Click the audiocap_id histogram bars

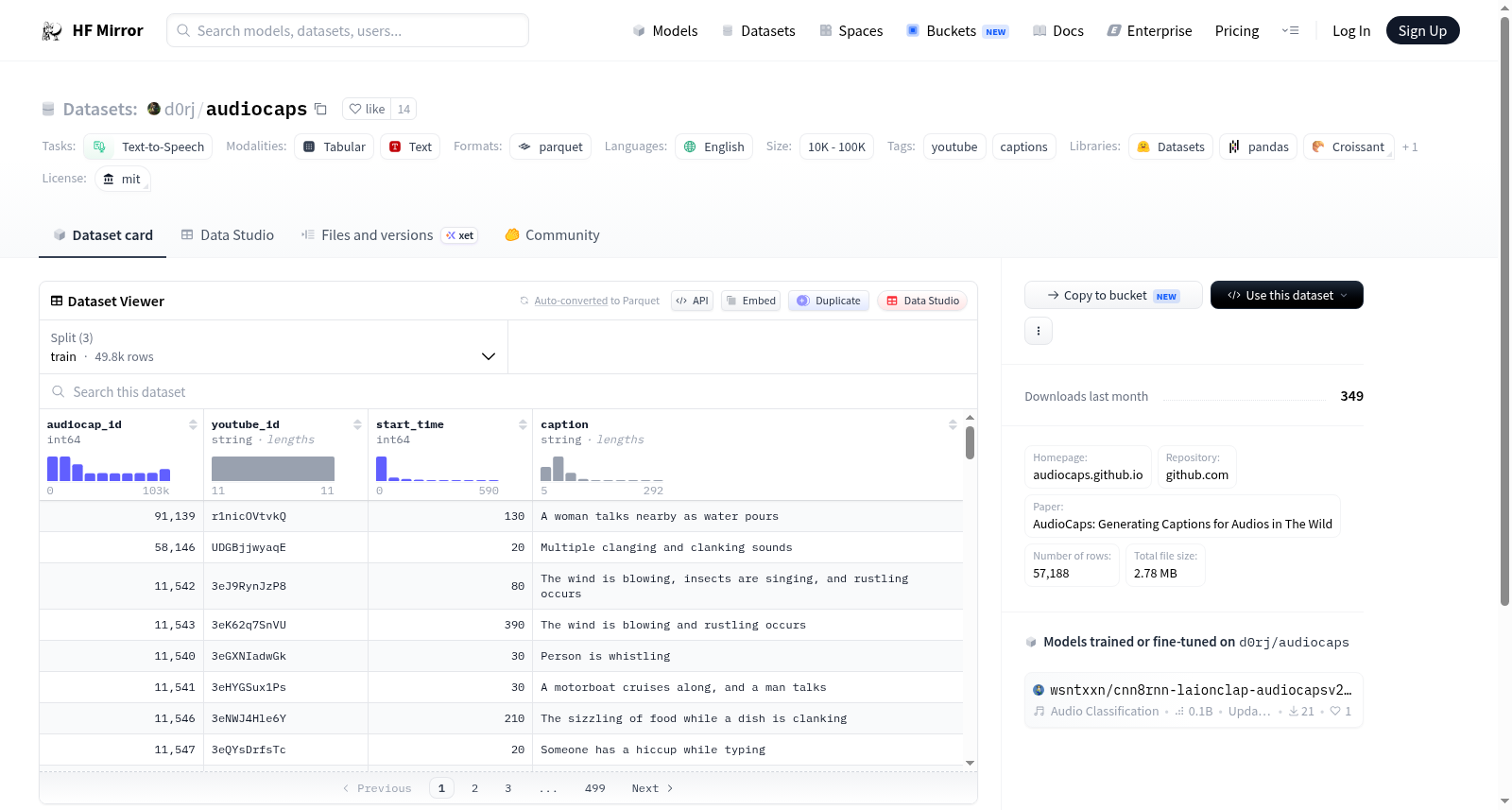point(109,469)
